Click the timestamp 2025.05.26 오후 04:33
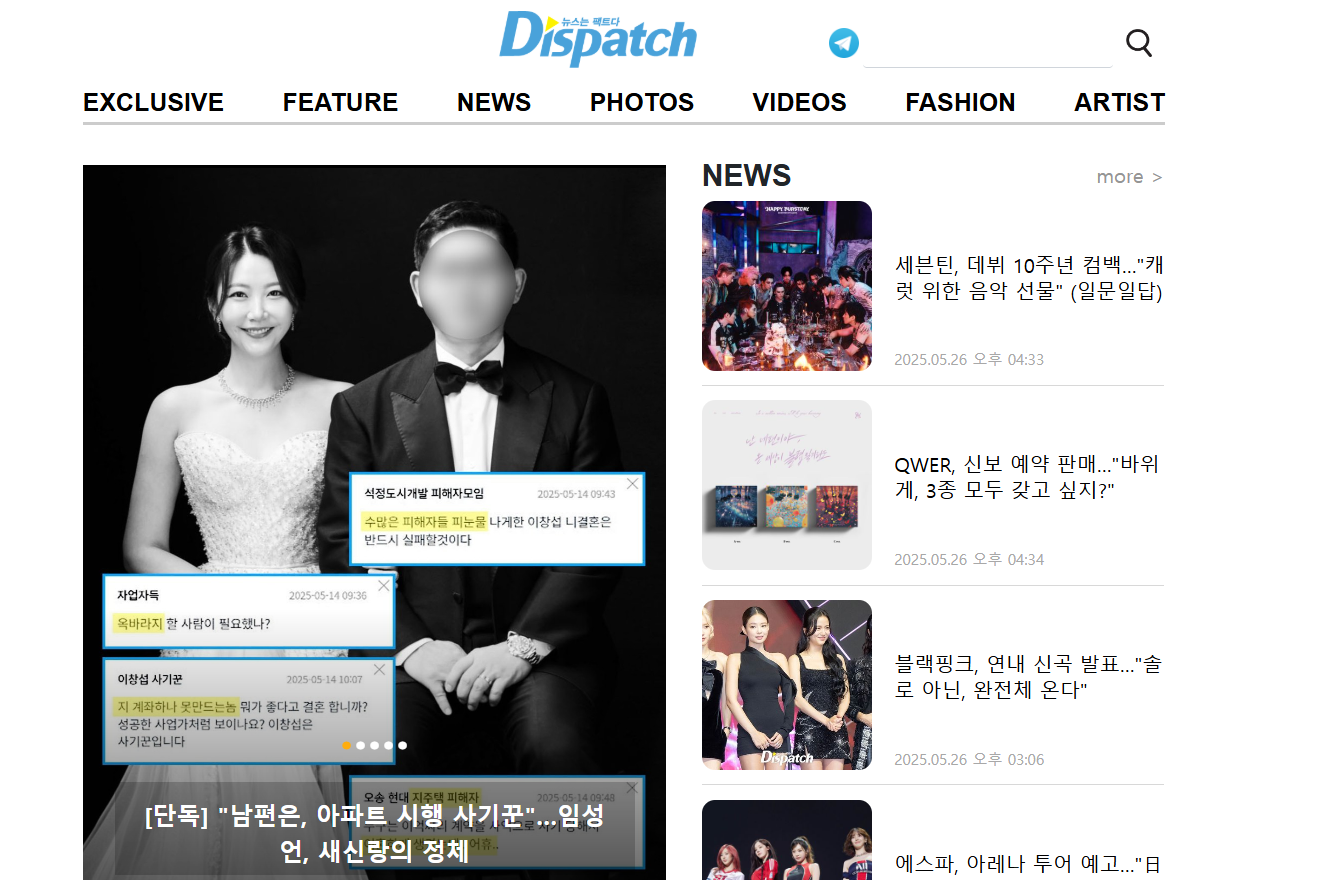1342x880 pixels. [x=969, y=360]
